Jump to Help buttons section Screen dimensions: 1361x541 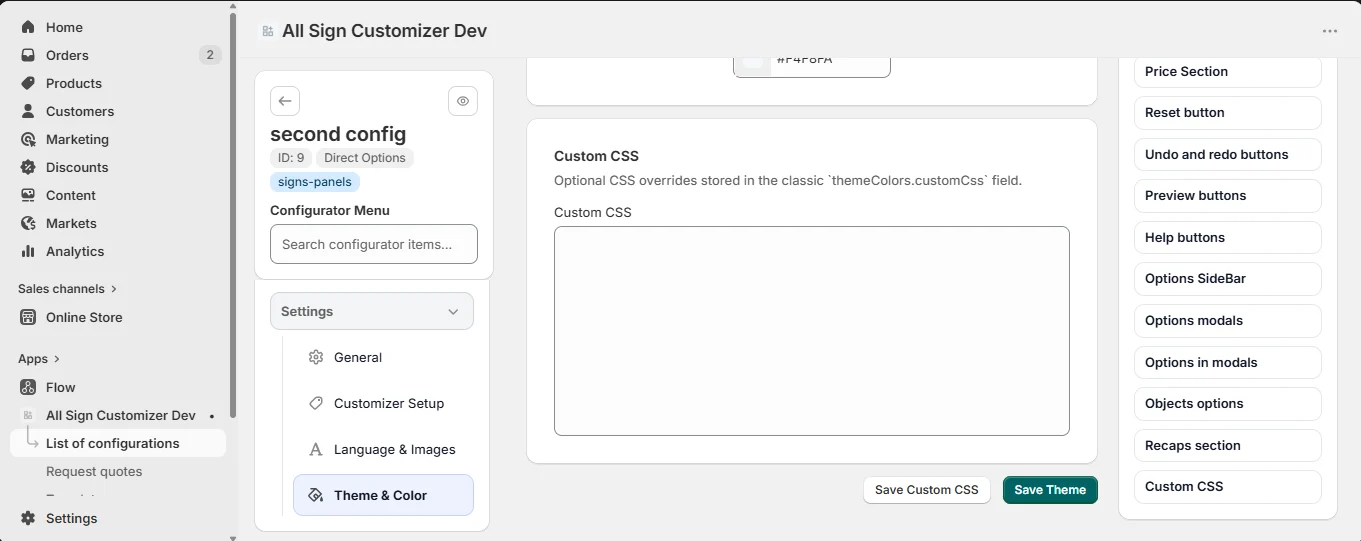tap(1227, 237)
